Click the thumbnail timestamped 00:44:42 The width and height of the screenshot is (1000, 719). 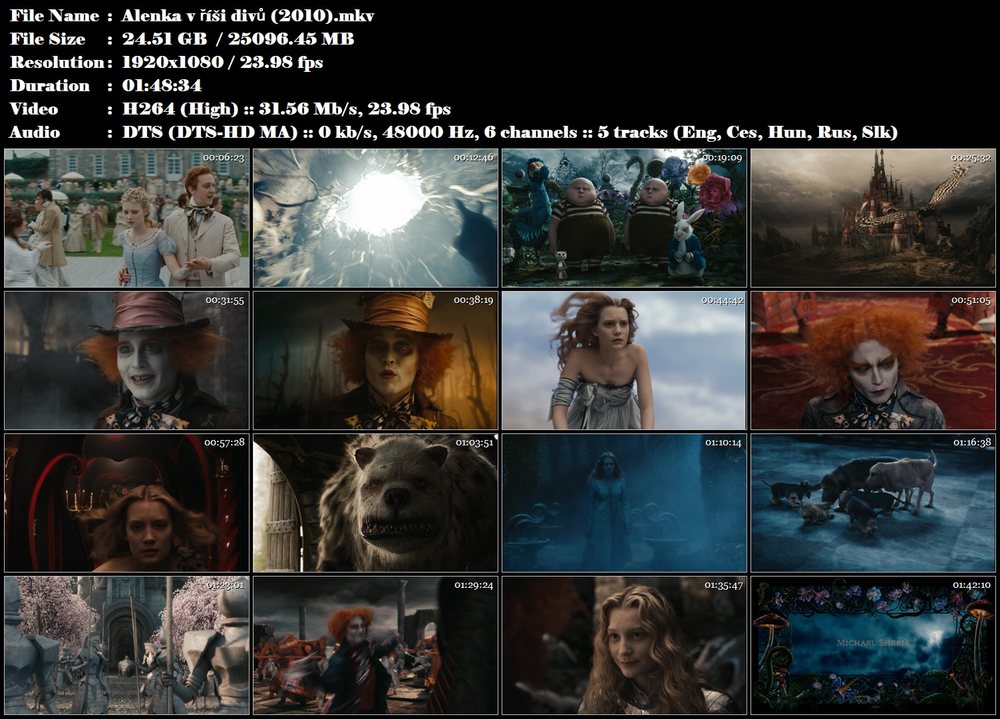624,360
